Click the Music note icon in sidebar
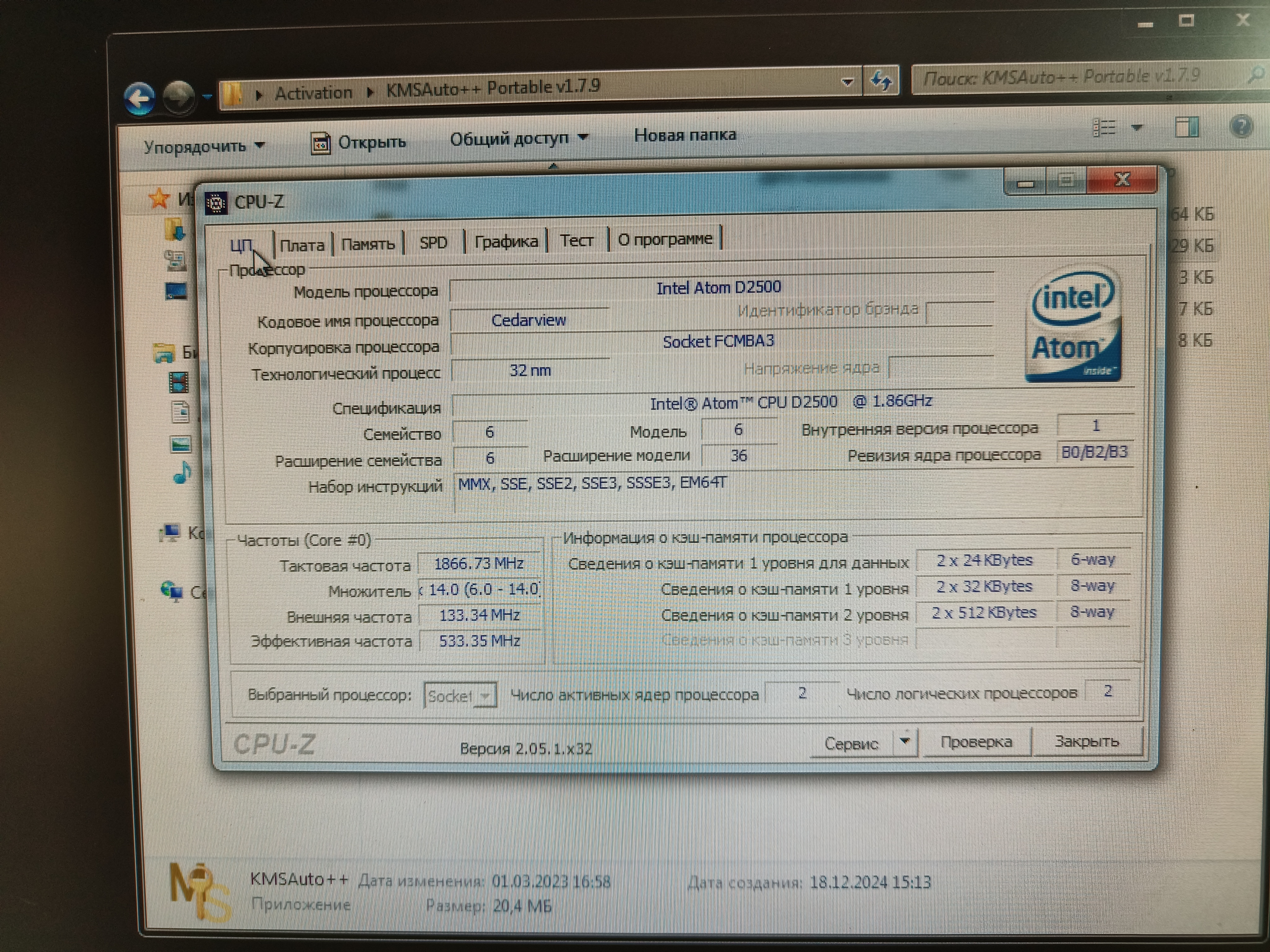Screen dimensions: 1270x952 [182, 474]
